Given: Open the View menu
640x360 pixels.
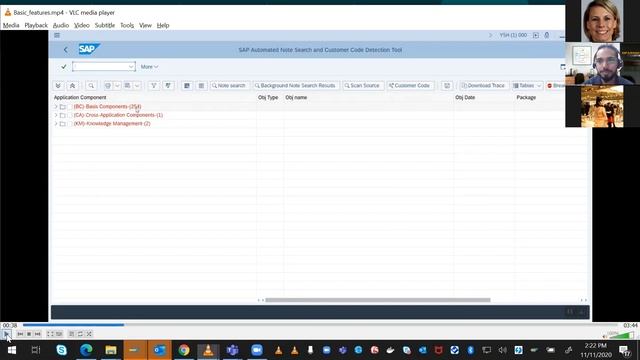Looking at the screenshot, I should click(x=145, y=25).
